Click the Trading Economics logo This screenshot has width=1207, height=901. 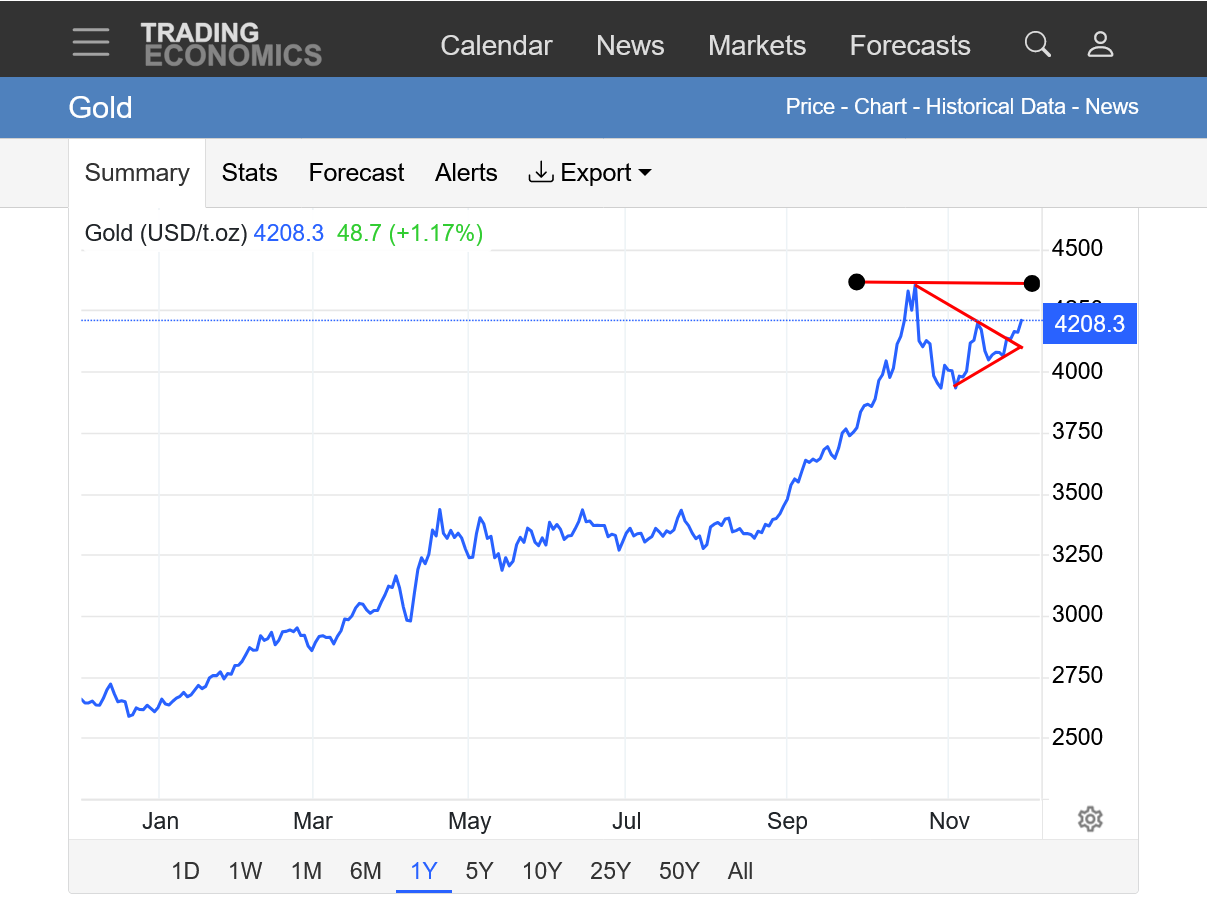[x=231, y=45]
